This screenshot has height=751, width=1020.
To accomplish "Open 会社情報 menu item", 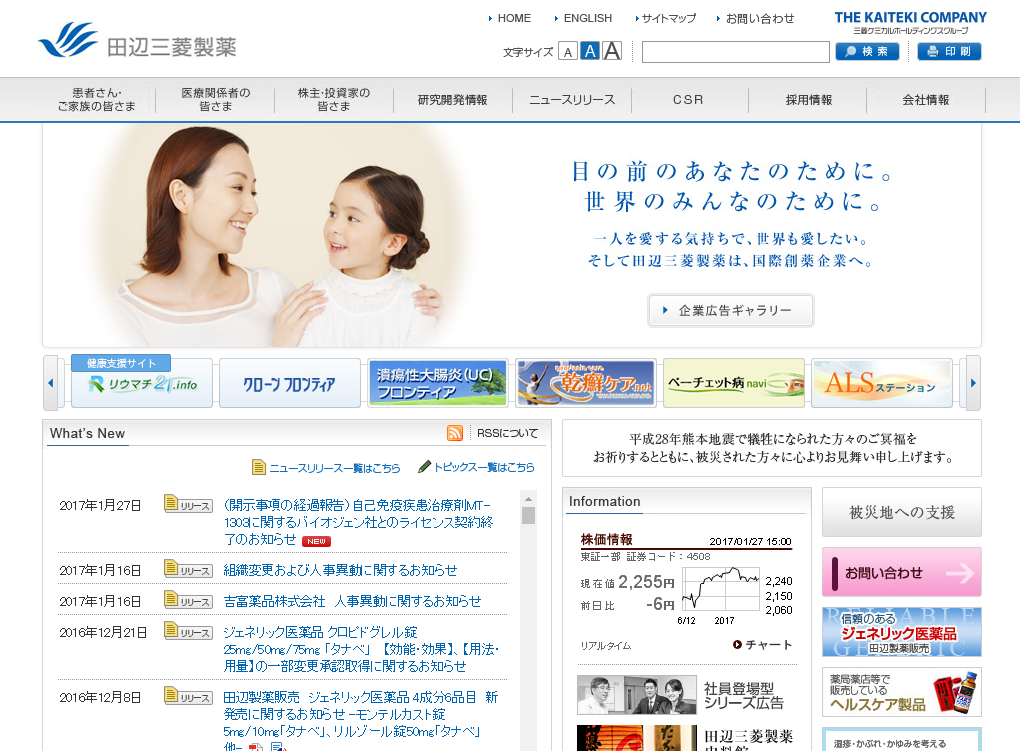I will coord(926,100).
